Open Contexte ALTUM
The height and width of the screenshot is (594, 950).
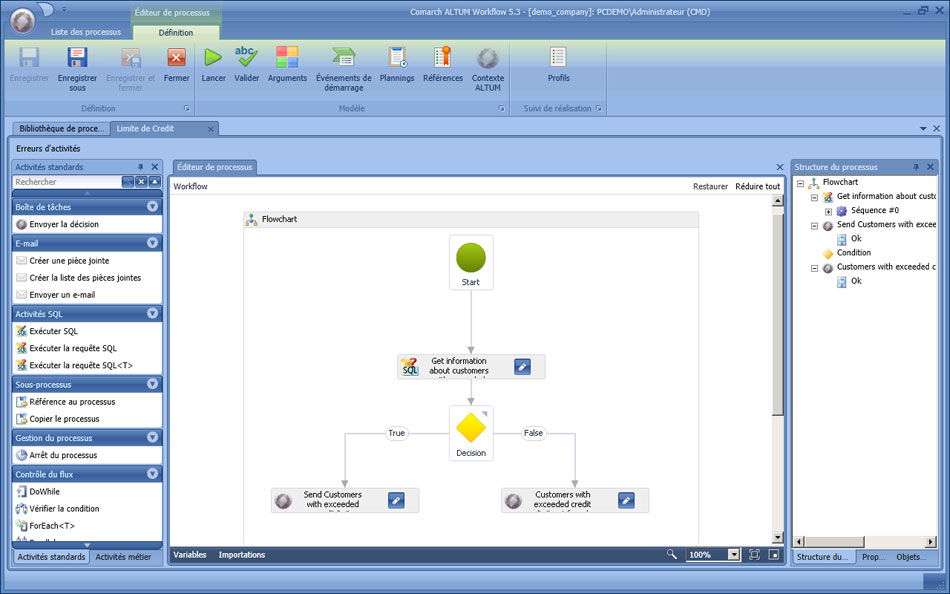[x=488, y=68]
